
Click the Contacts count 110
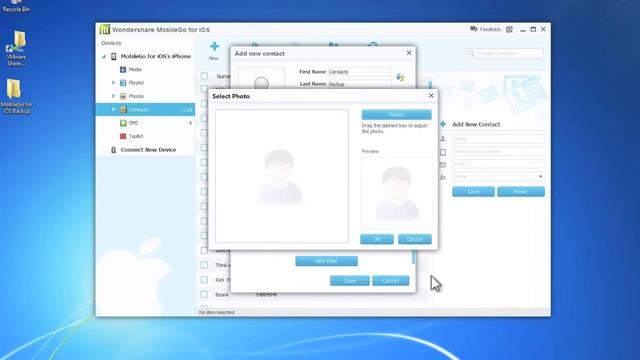tap(187, 110)
